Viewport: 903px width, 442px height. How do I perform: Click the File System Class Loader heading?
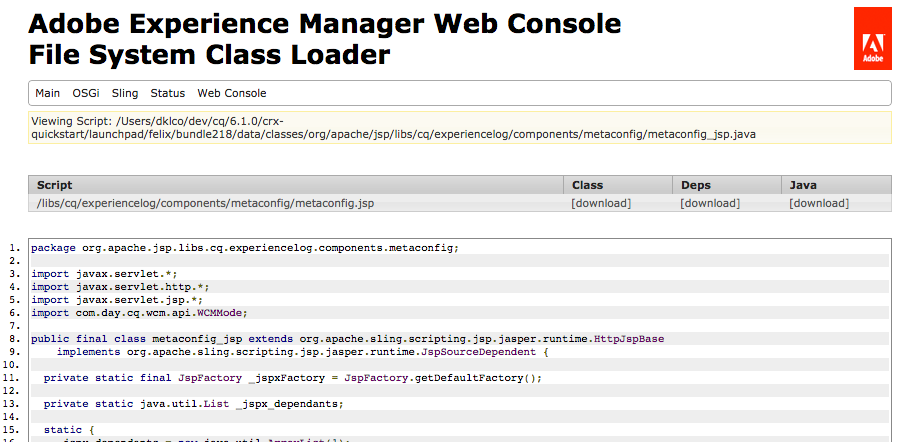(210, 55)
